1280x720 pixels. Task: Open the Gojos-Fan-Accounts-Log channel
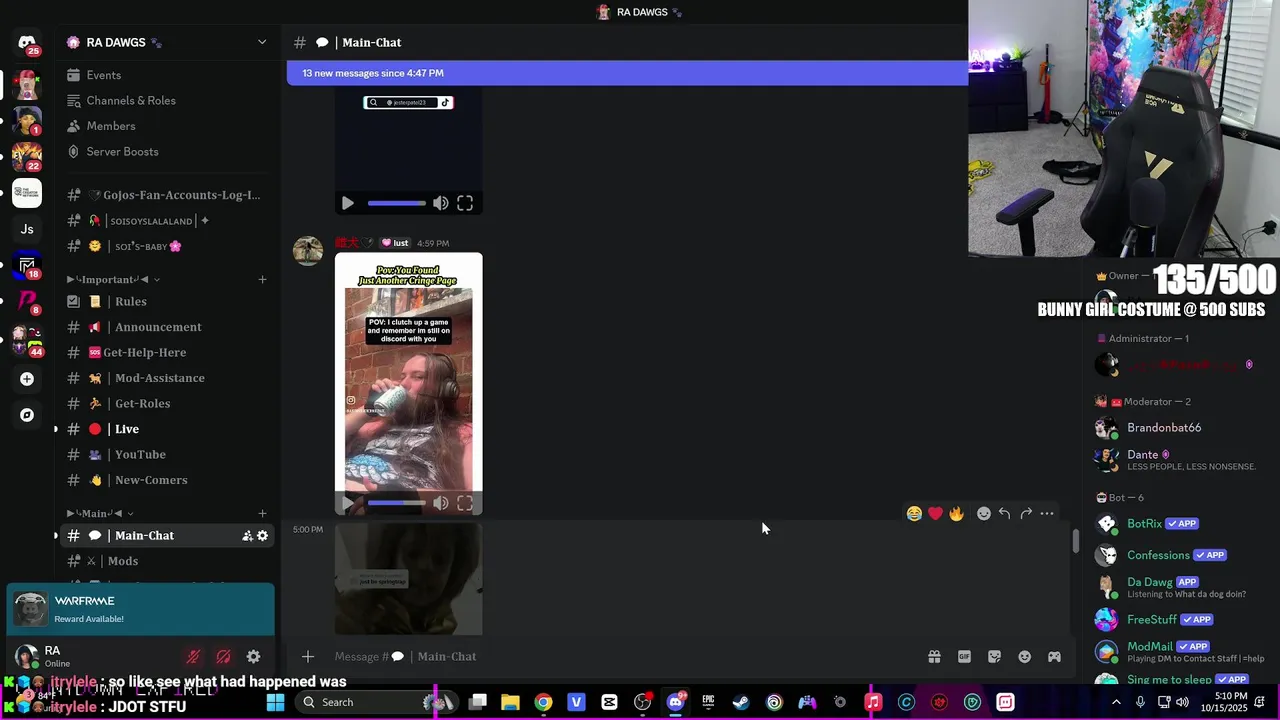(166, 195)
